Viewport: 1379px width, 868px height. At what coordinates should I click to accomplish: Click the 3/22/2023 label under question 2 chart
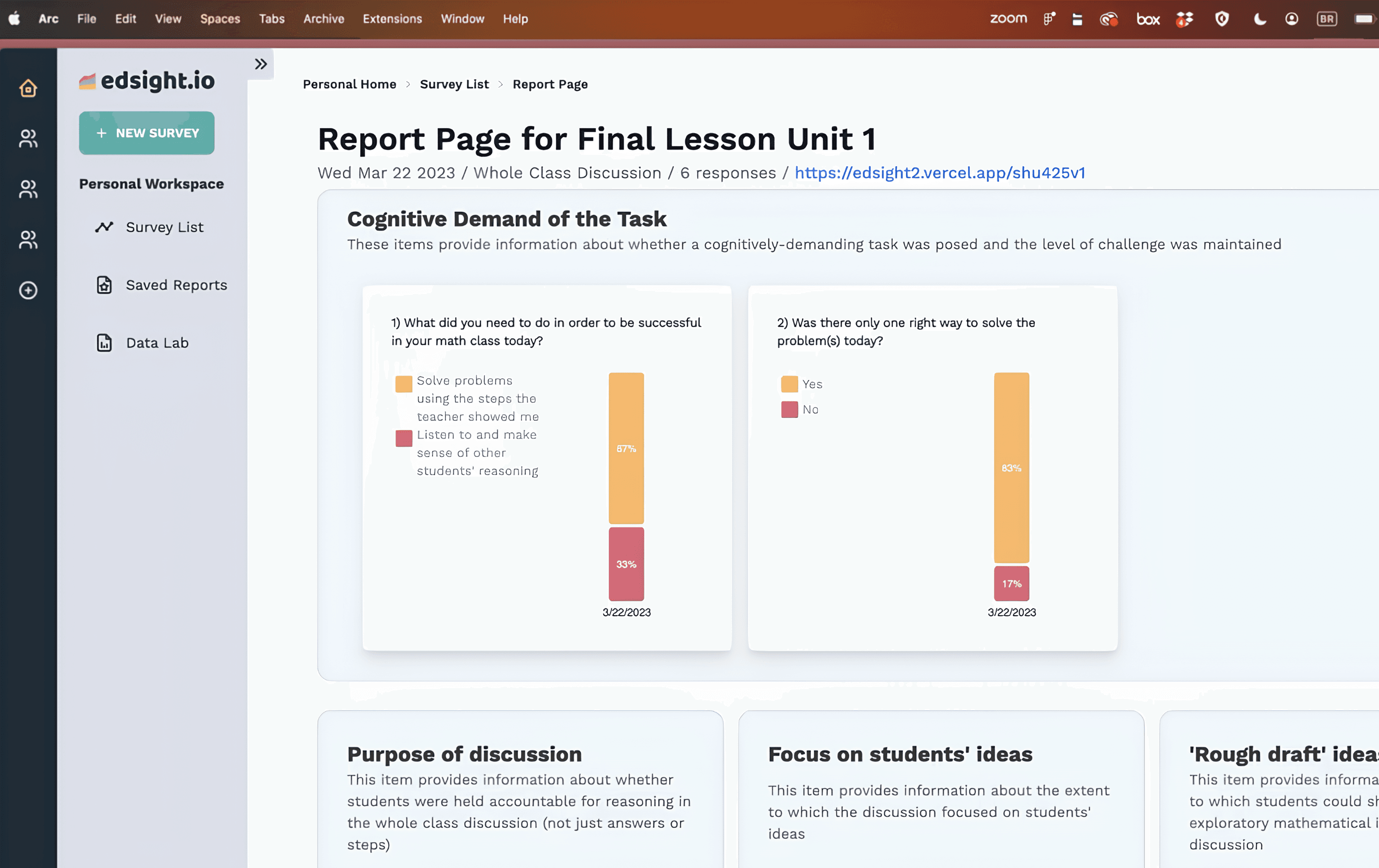tap(1012, 612)
